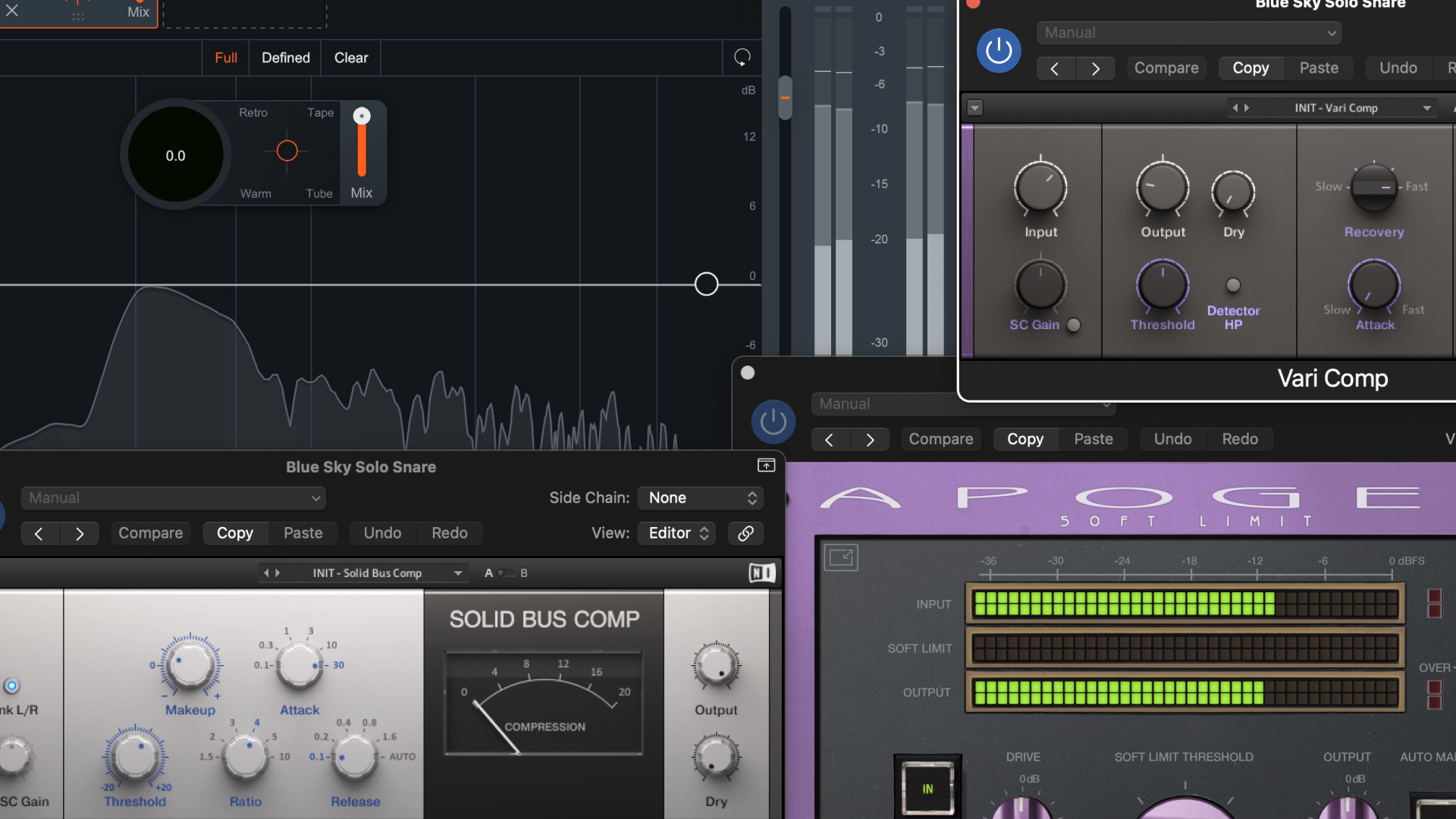Go to next preset in Solid Bus Comp window

79,534
